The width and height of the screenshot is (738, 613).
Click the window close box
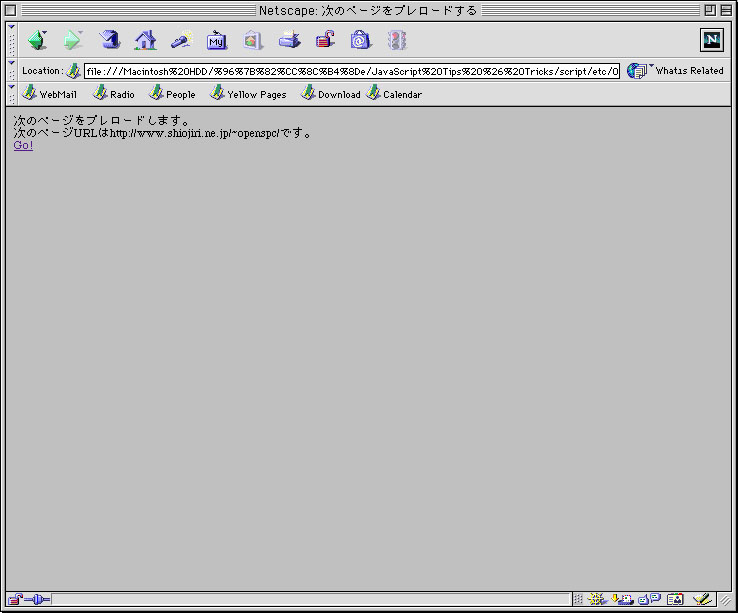pyautogui.click(x=10, y=10)
